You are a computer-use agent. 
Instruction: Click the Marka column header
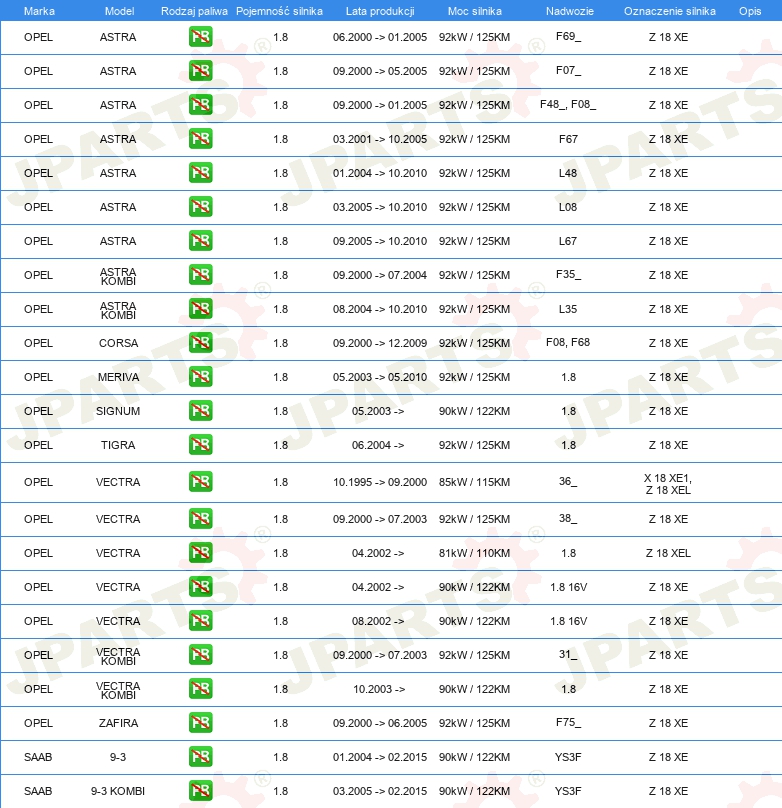click(39, 11)
